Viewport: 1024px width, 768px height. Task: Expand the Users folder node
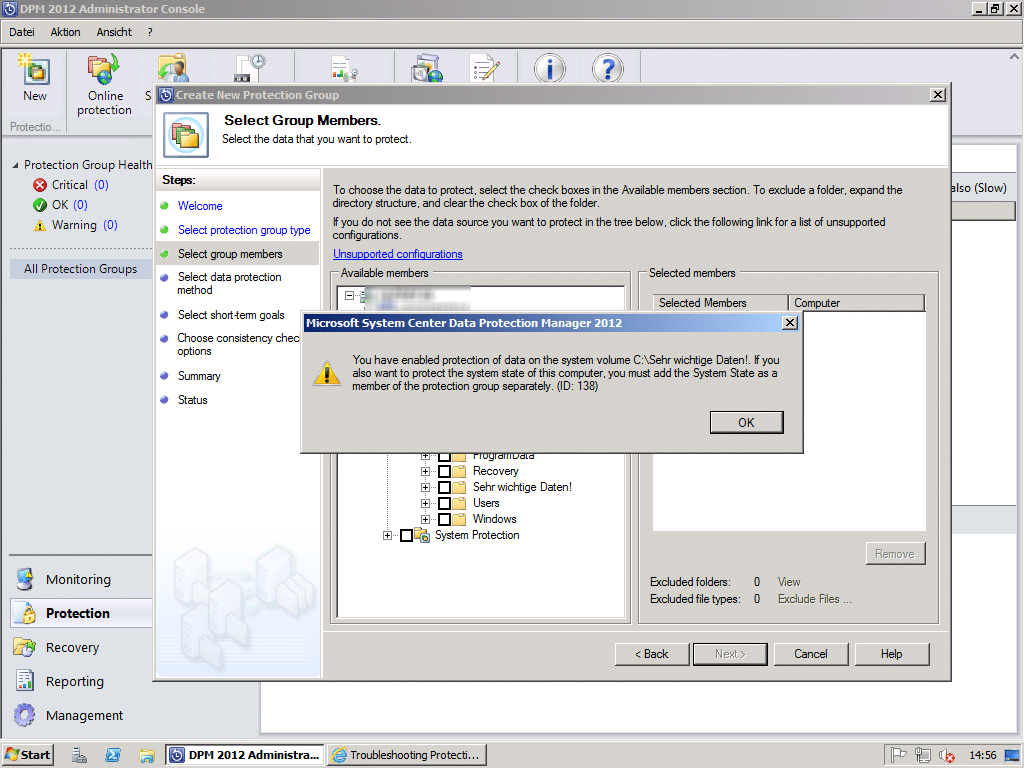pyautogui.click(x=425, y=504)
